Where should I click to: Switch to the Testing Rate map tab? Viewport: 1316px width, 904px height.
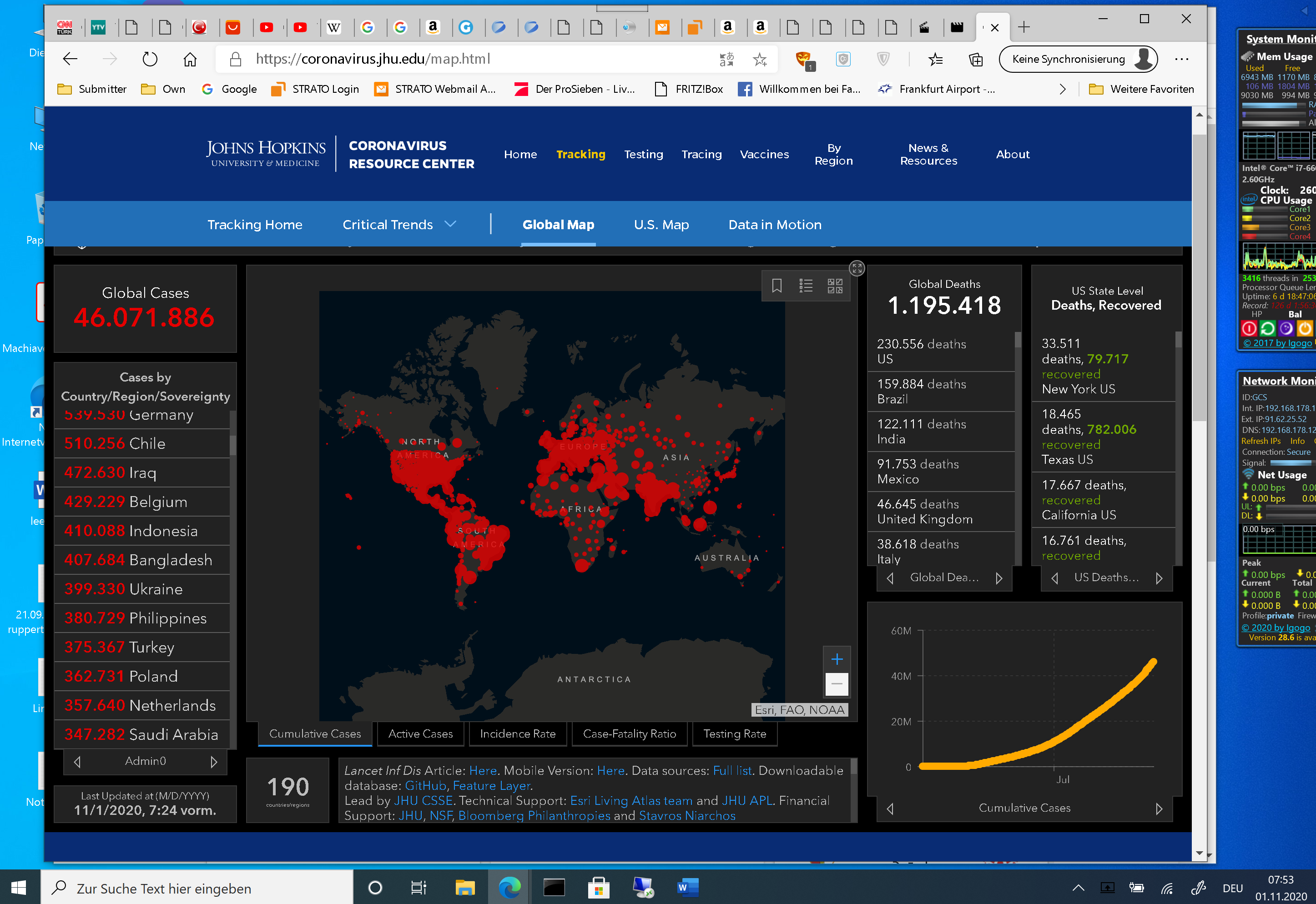pyautogui.click(x=734, y=734)
